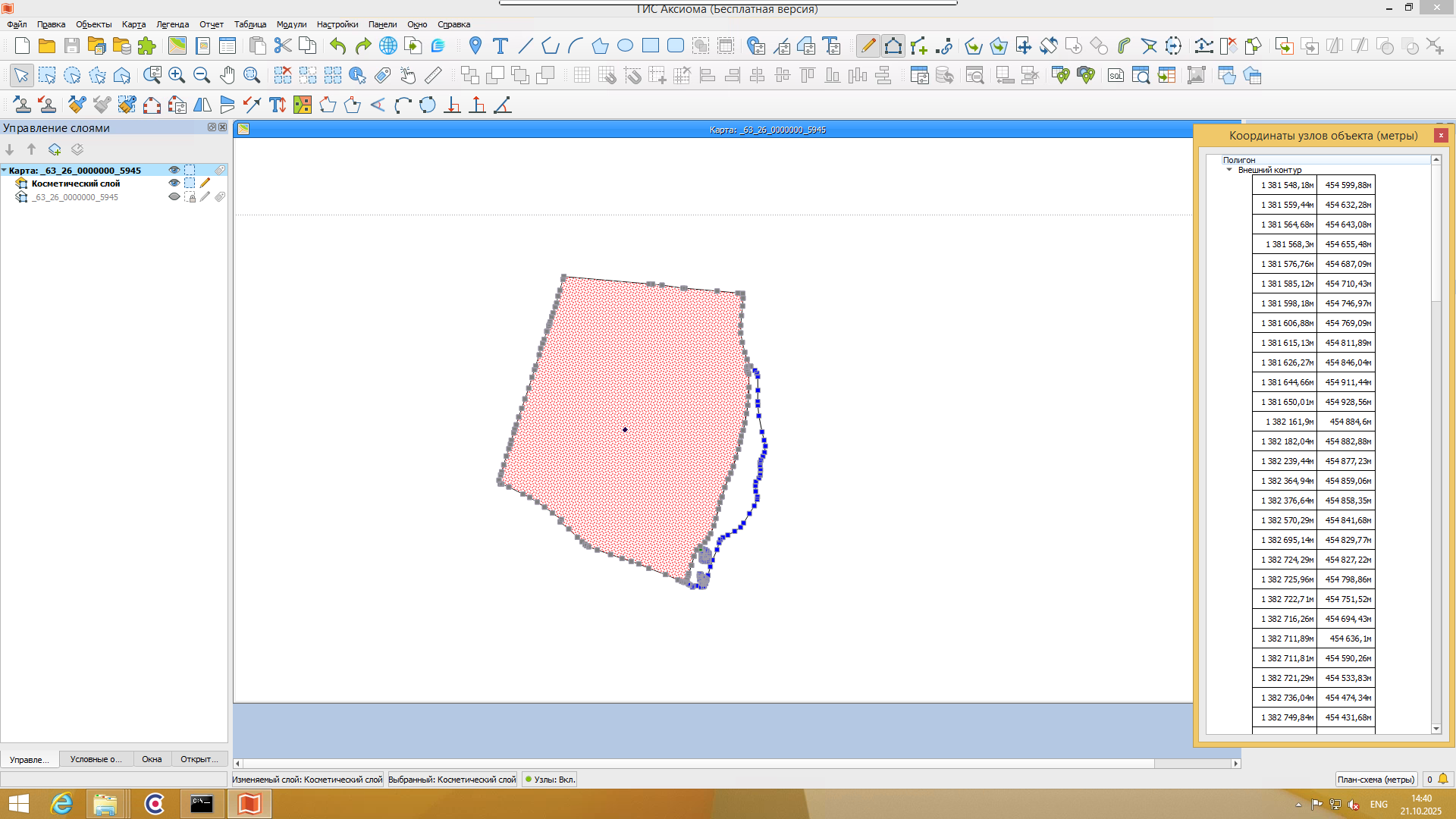This screenshot has height=819, width=1456.
Task: Select the object Info tool
Action: coord(356,75)
